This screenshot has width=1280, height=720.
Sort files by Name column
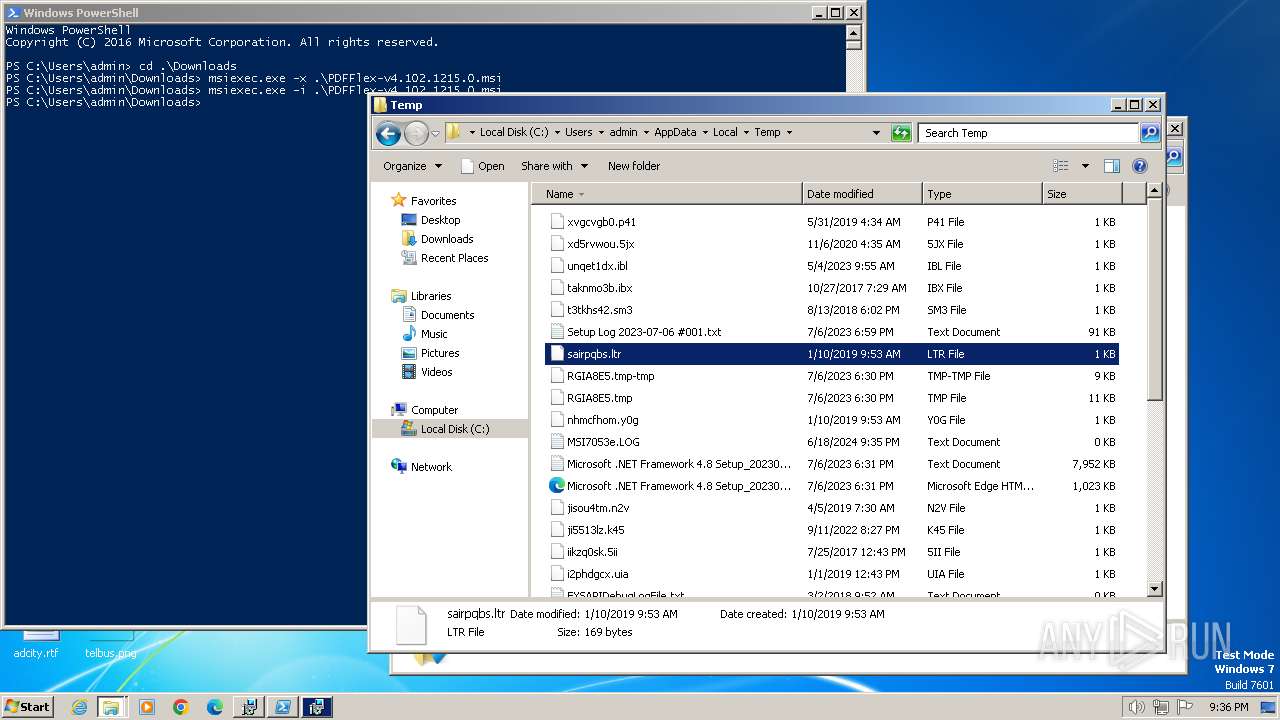pyautogui.click(x=667, y=194)
